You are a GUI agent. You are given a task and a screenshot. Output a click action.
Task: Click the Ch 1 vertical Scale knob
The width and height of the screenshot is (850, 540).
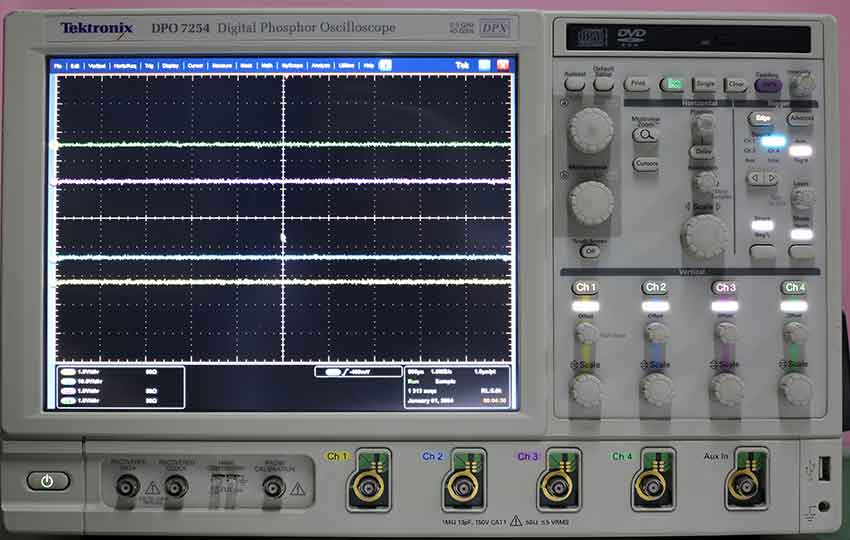586,389
